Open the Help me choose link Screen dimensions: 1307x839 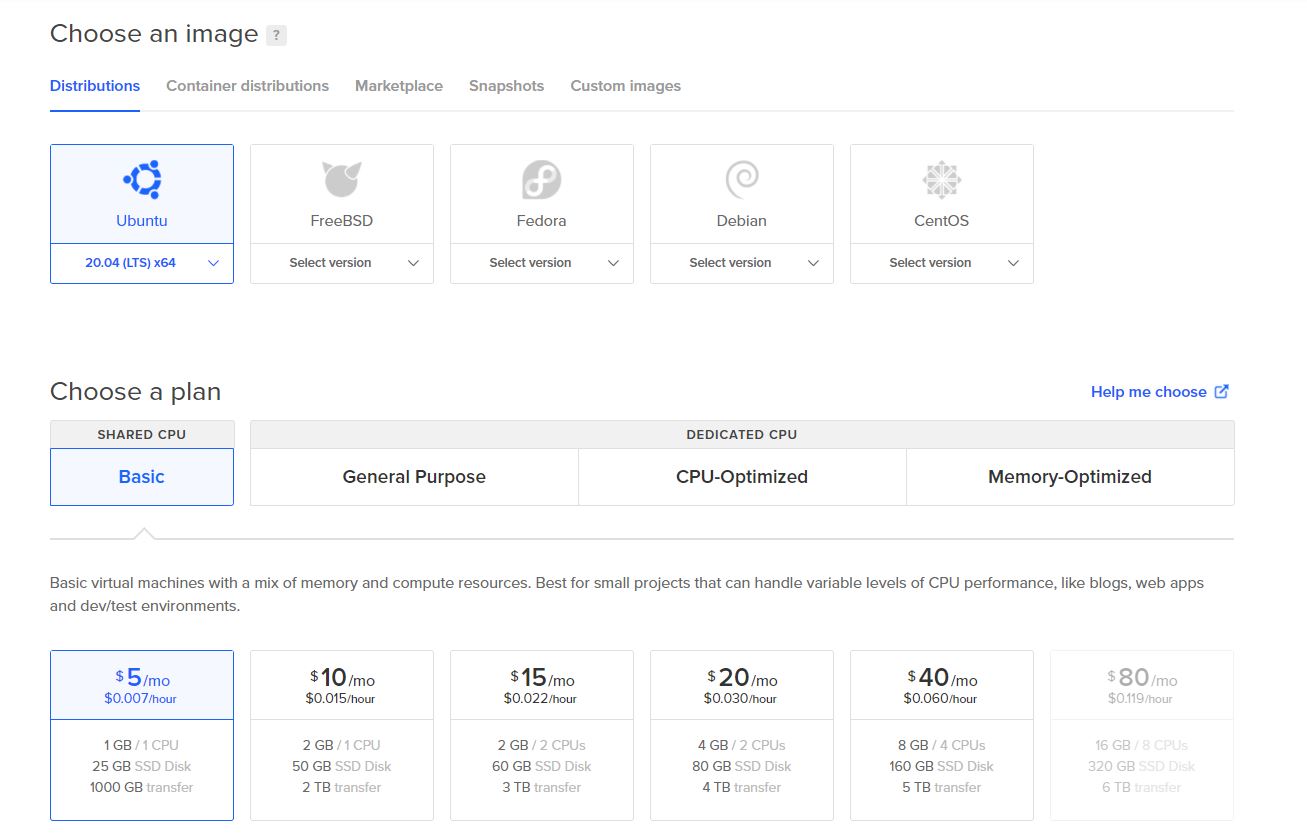tap(1148, 392)
